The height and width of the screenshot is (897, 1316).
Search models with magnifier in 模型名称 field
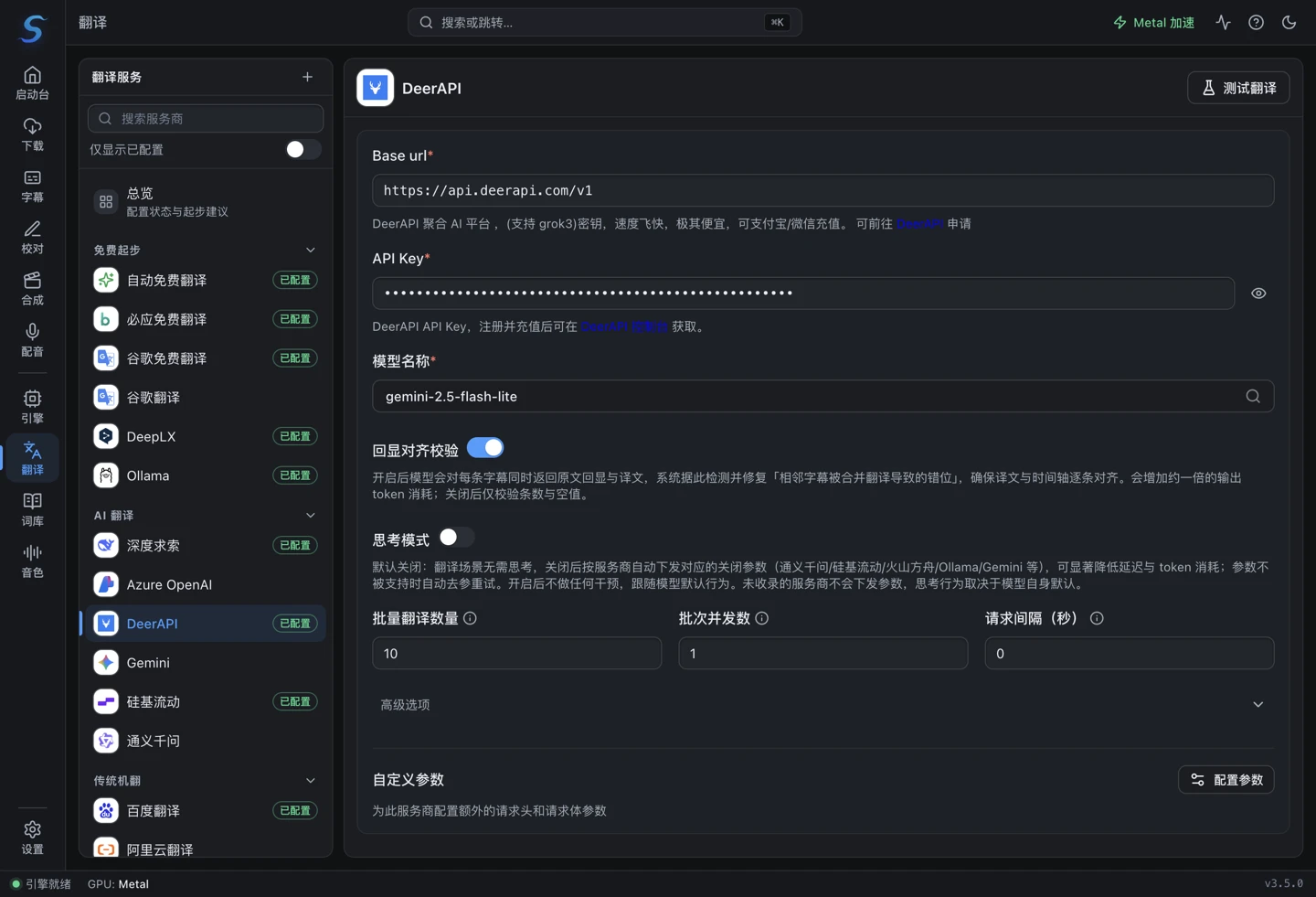(x=1253, y=396)
